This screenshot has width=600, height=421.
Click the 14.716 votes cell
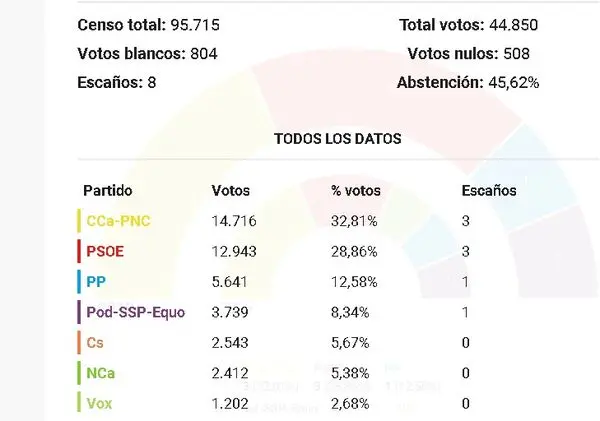pos(234,221)
